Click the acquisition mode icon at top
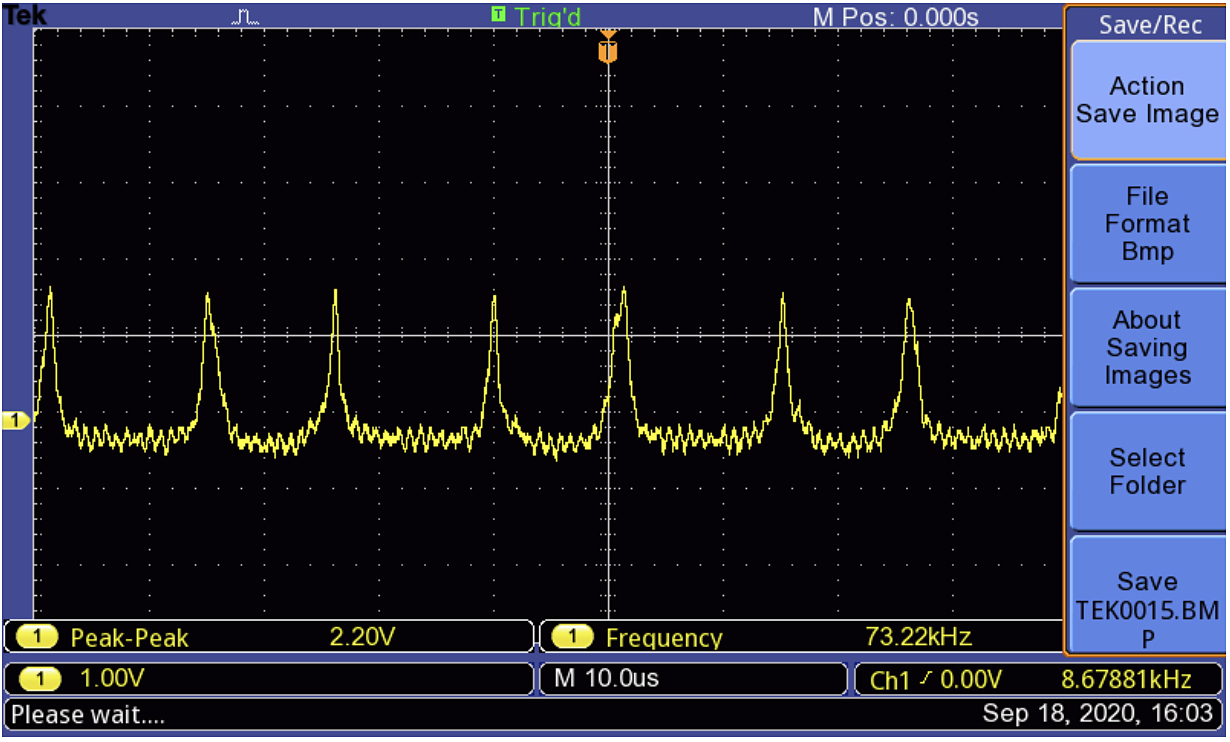Screen dimensions: 1230x742 (245, 17)
